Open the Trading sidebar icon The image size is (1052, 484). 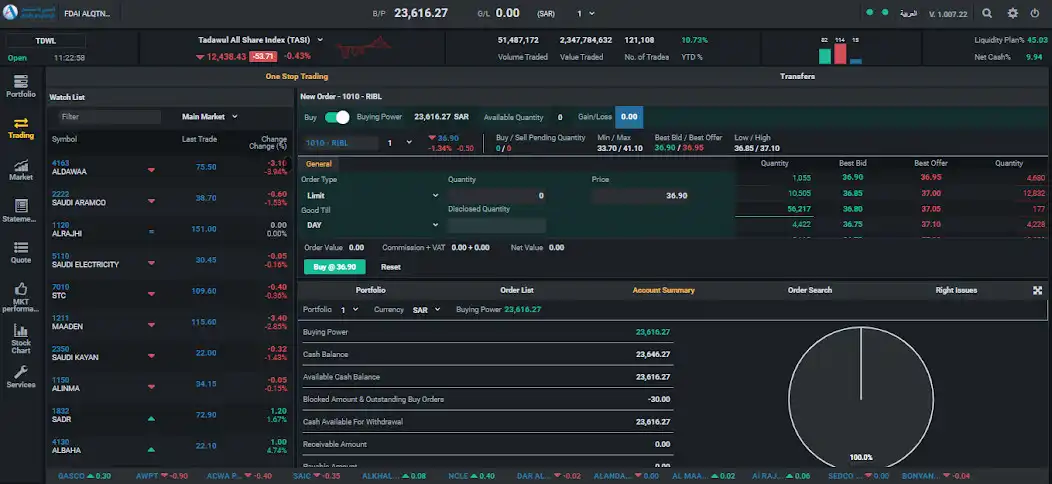point(21,128)
